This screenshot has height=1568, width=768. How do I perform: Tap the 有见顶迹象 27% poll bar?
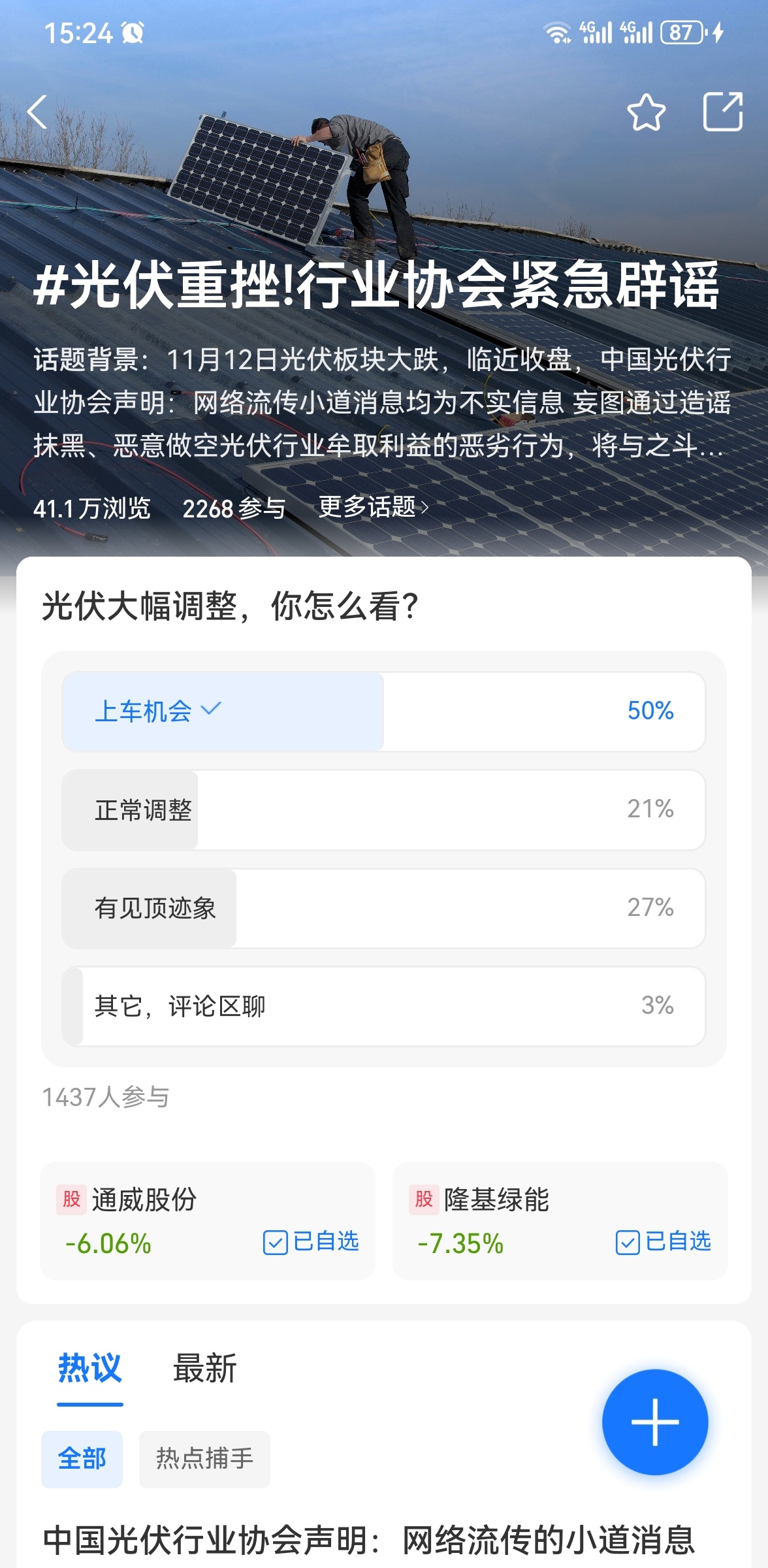tap(383, 908)
